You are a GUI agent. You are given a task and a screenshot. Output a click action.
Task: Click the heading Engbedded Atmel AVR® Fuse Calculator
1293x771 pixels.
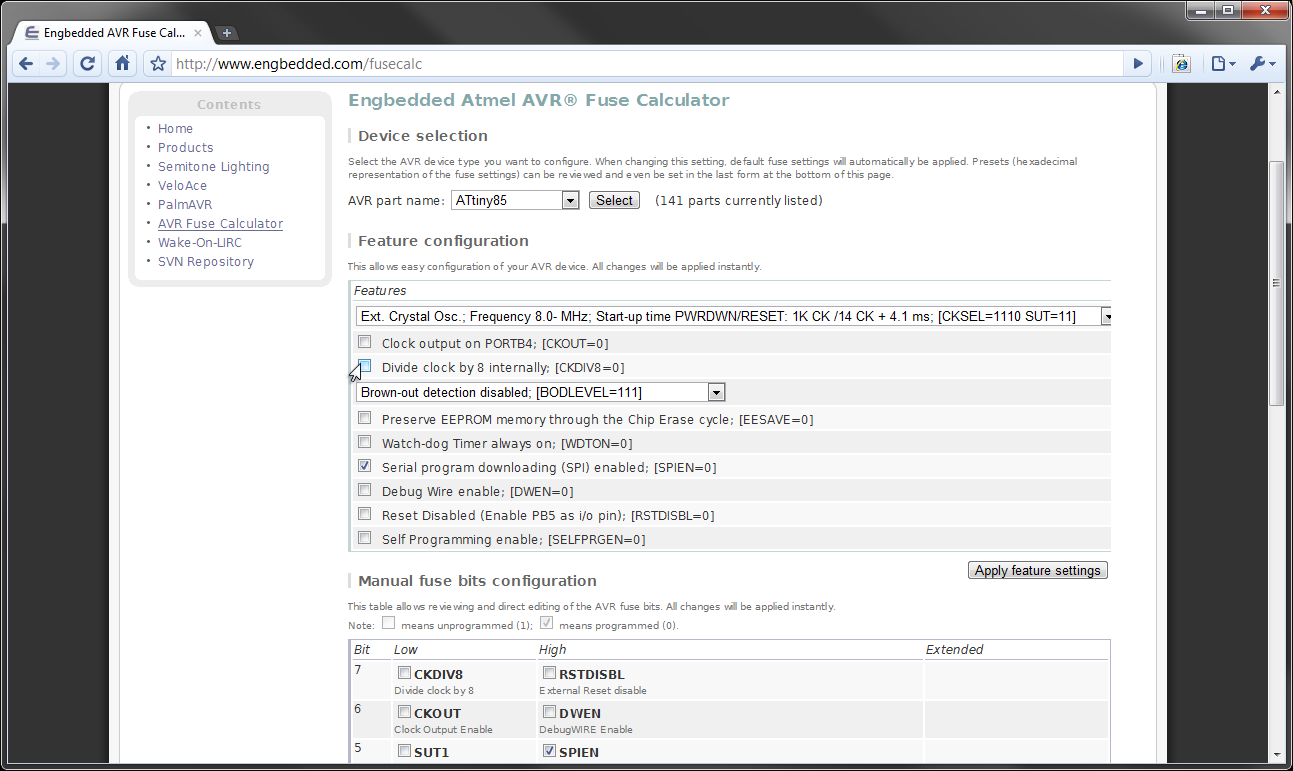pyautogui.click(x=538, y=100)
